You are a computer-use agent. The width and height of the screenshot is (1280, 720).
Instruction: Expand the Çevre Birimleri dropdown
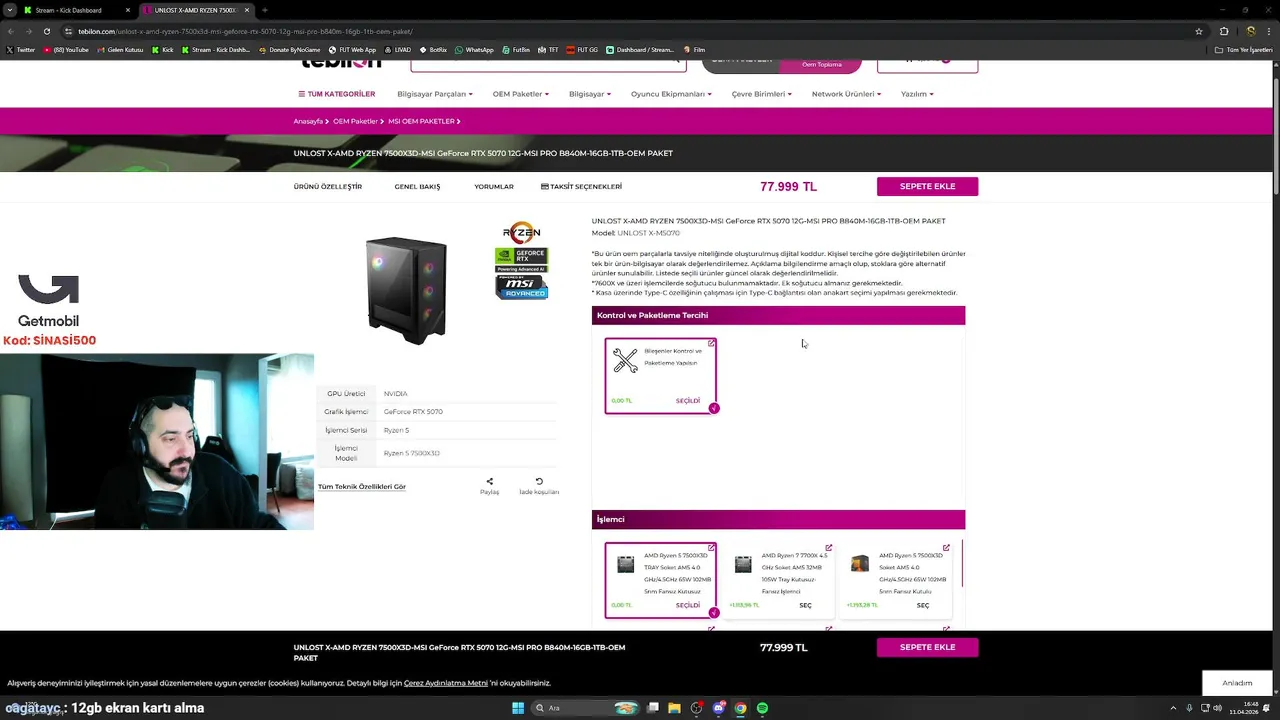pyautogui.click(x=761, y=94)
